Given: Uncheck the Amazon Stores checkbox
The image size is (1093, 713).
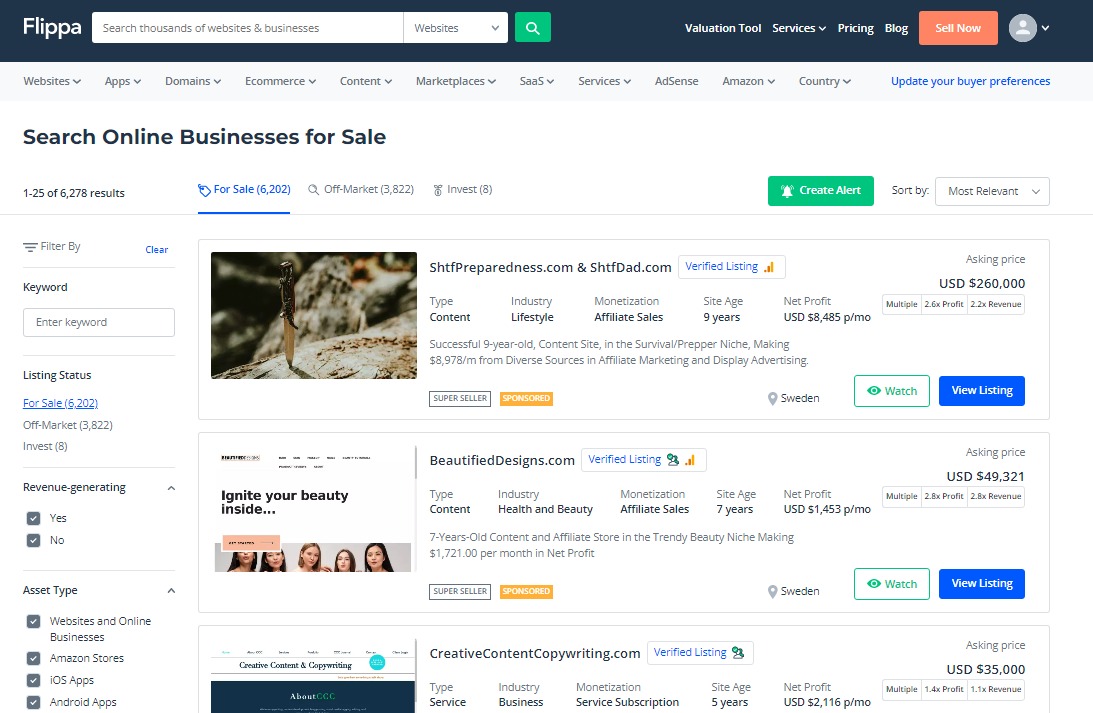Looking at the screenshot, I should point(33,658).
